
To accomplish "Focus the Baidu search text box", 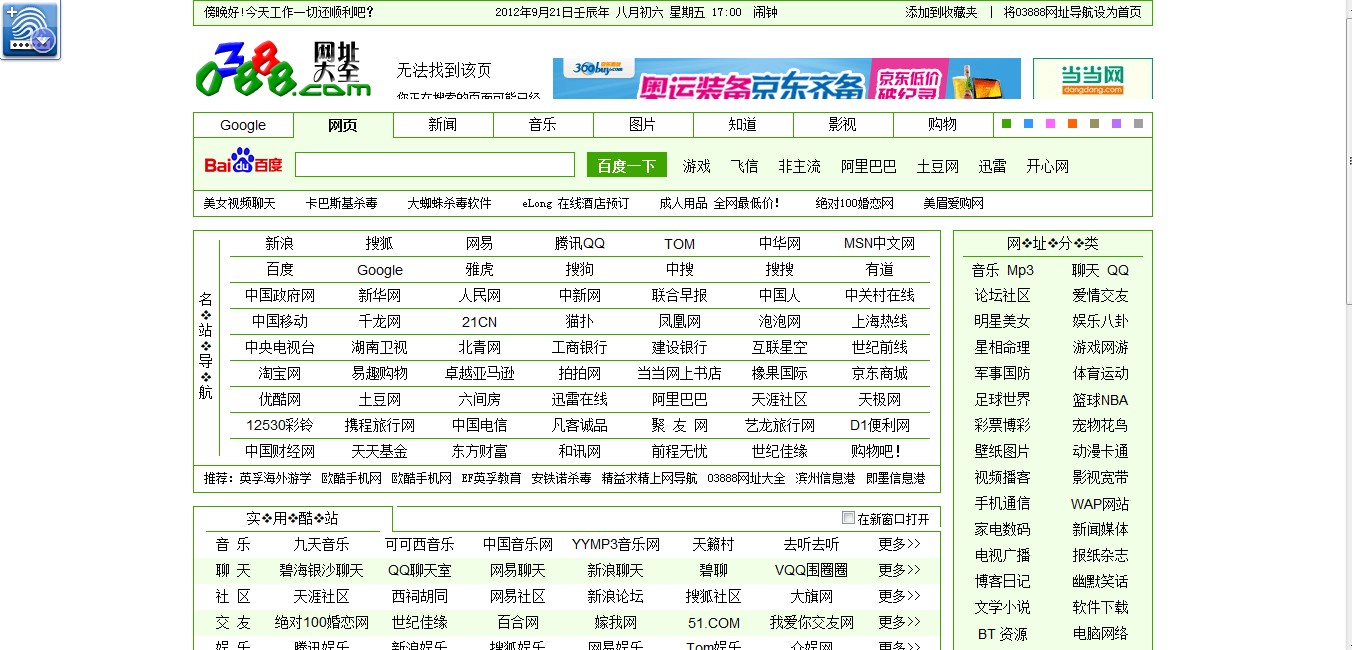I will (x=435, y=165).
